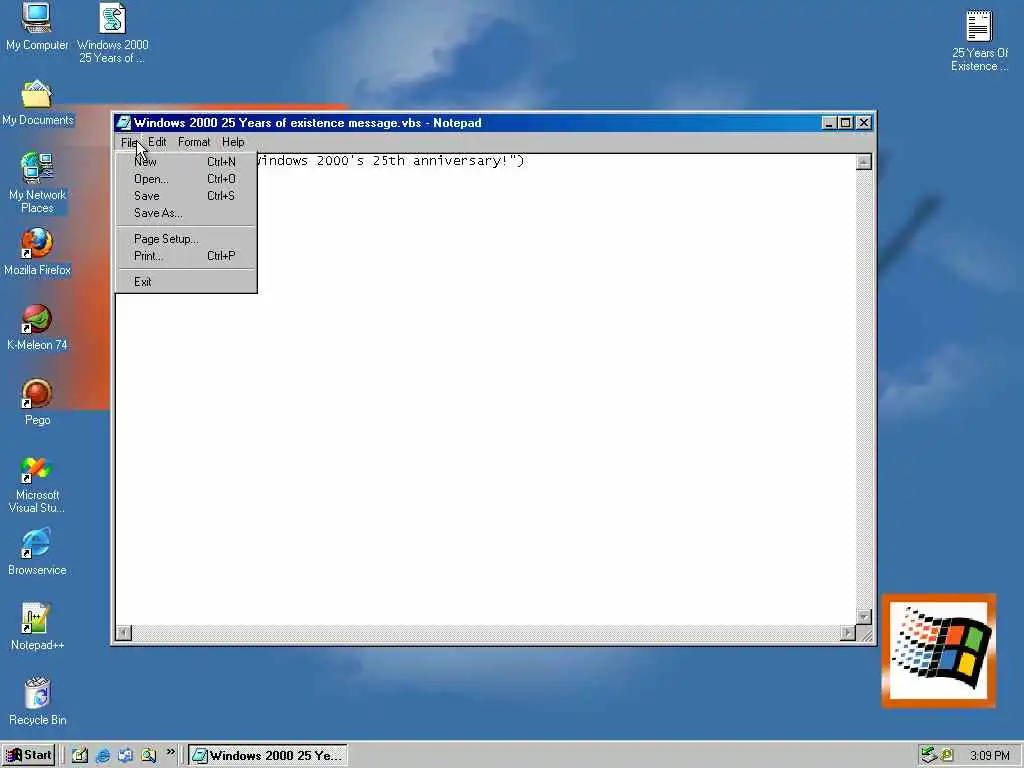Click the vertical scrollbar up arrow in Notepad

tap(863, 161)
